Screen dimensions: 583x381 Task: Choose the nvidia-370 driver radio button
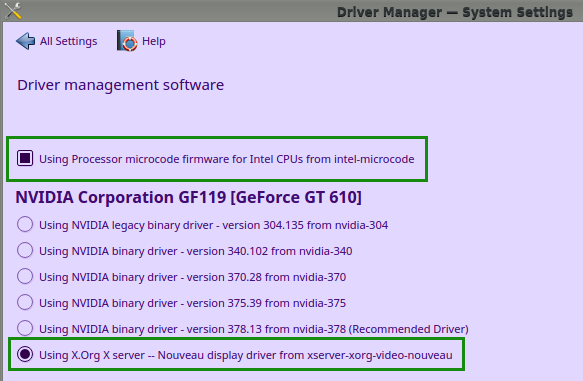click(x=25, y=277)
